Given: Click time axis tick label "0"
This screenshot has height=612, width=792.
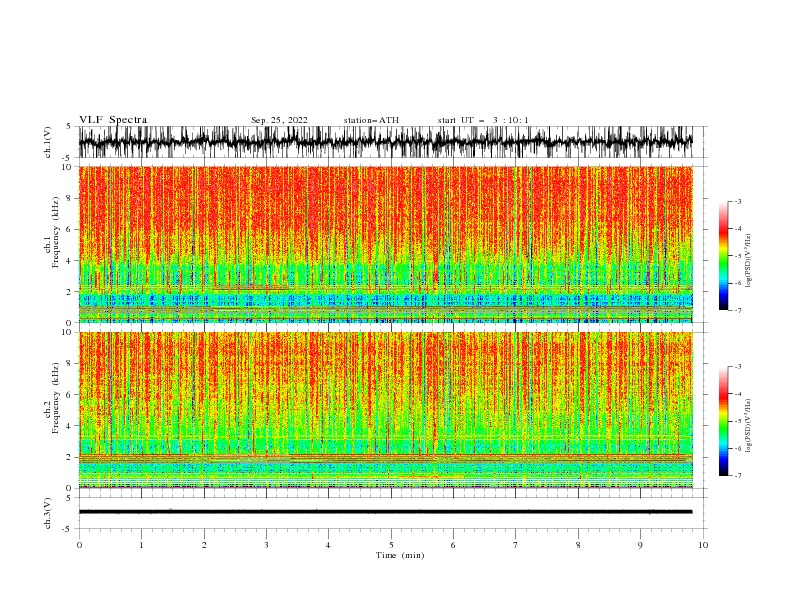Looking at the screenshot, I should [x=79, y=545].
